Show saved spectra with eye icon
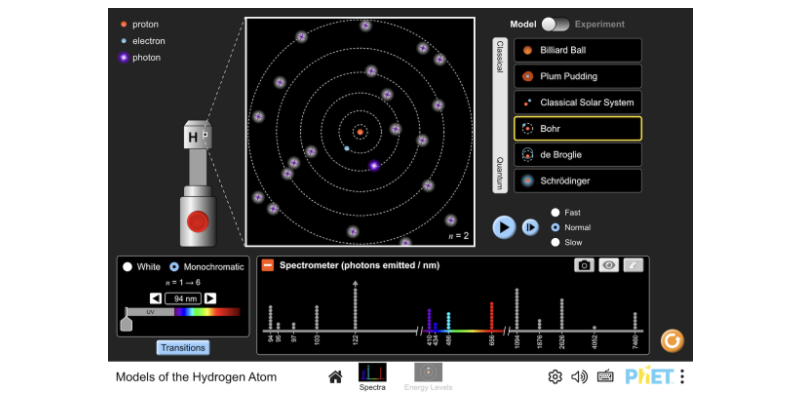Image resolution: width=800 pixels, height=400 pixels. 609,265
